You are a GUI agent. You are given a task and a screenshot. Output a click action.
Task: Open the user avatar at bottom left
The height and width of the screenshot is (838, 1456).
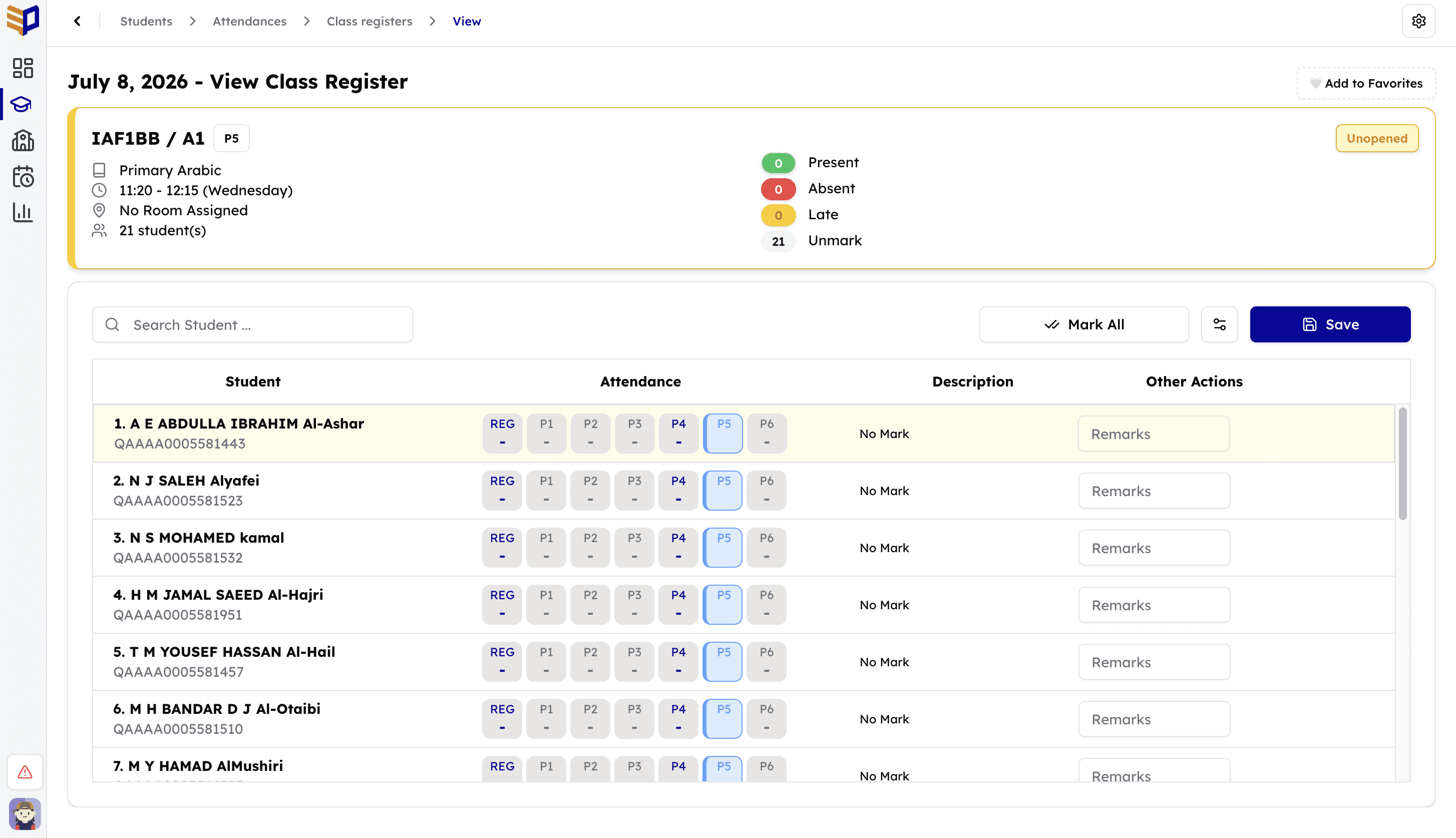point(25,814)
